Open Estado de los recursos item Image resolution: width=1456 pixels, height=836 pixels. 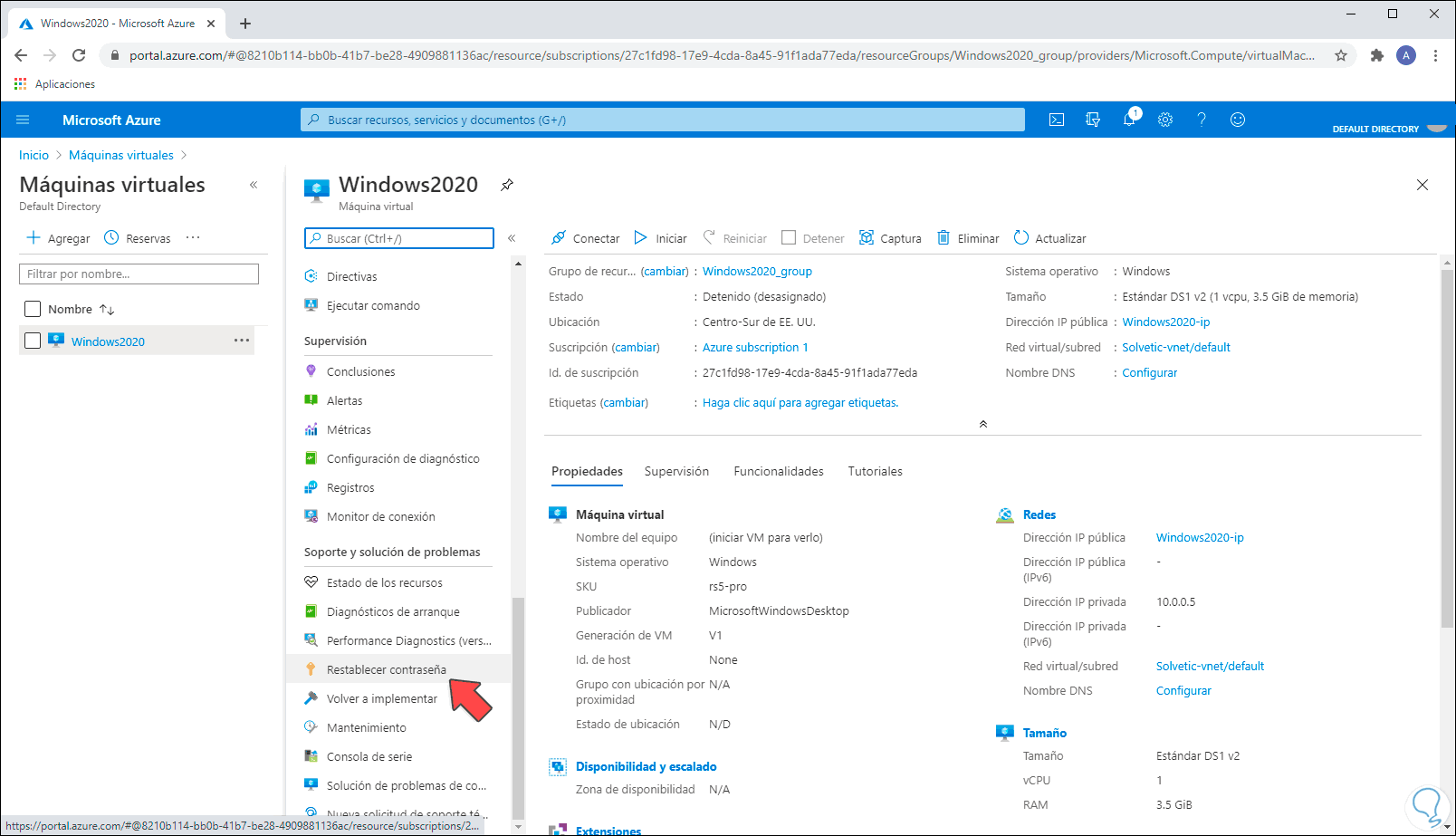tap(384, 582)
